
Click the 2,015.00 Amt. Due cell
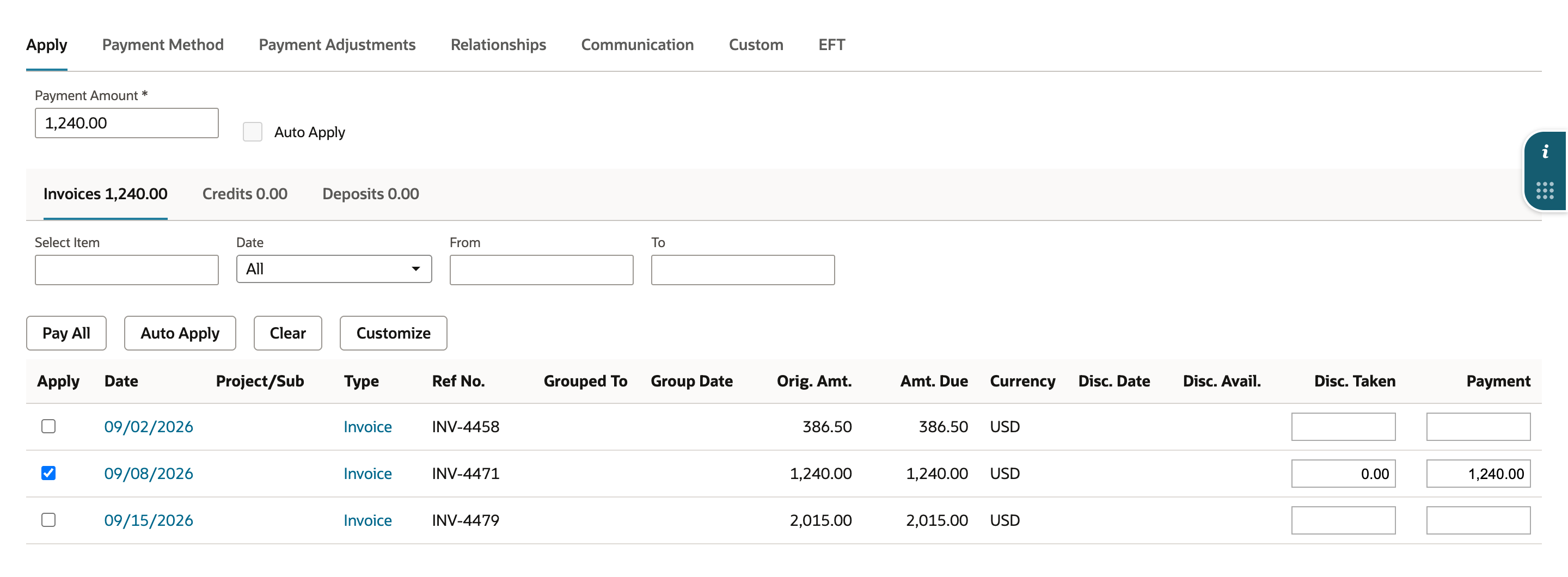click(x=937, y=520)
